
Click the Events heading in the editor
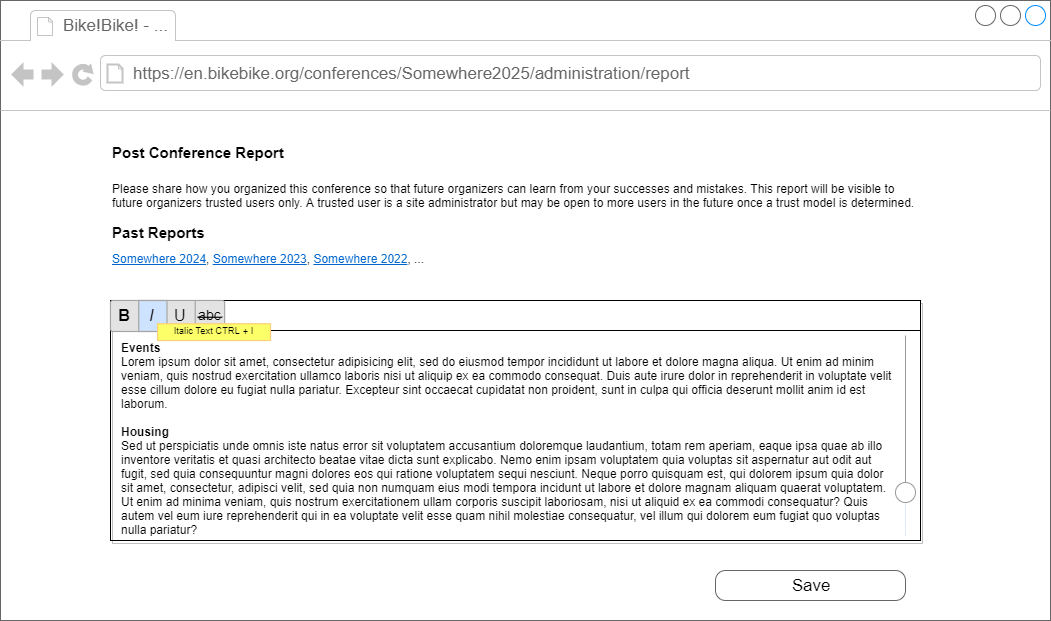(141, 348)
